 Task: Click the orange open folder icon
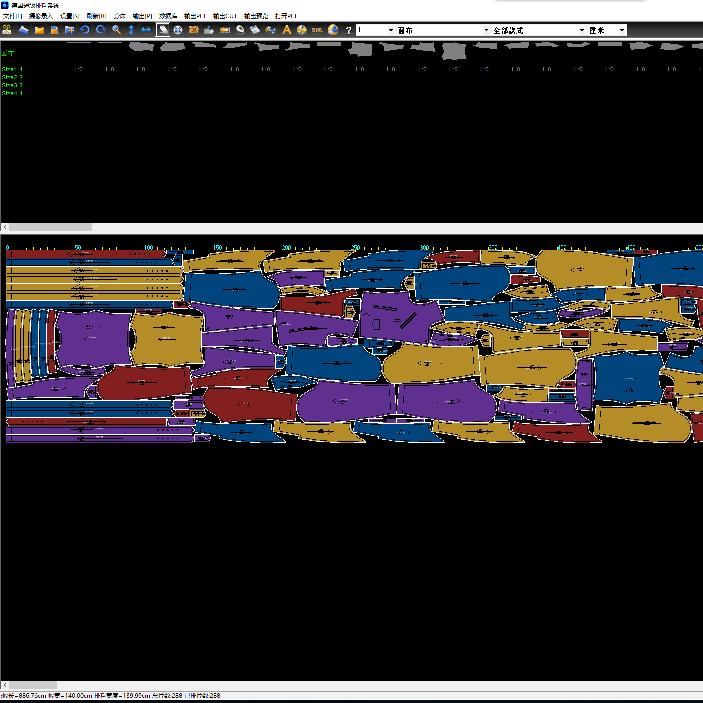point(39,30)
